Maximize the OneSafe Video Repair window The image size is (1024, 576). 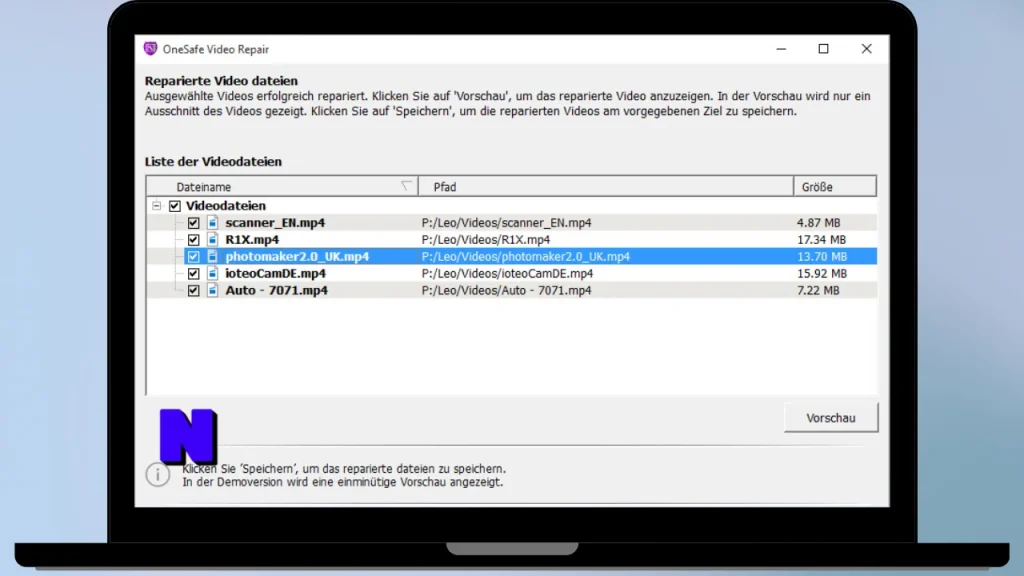[x=824, y=49]
